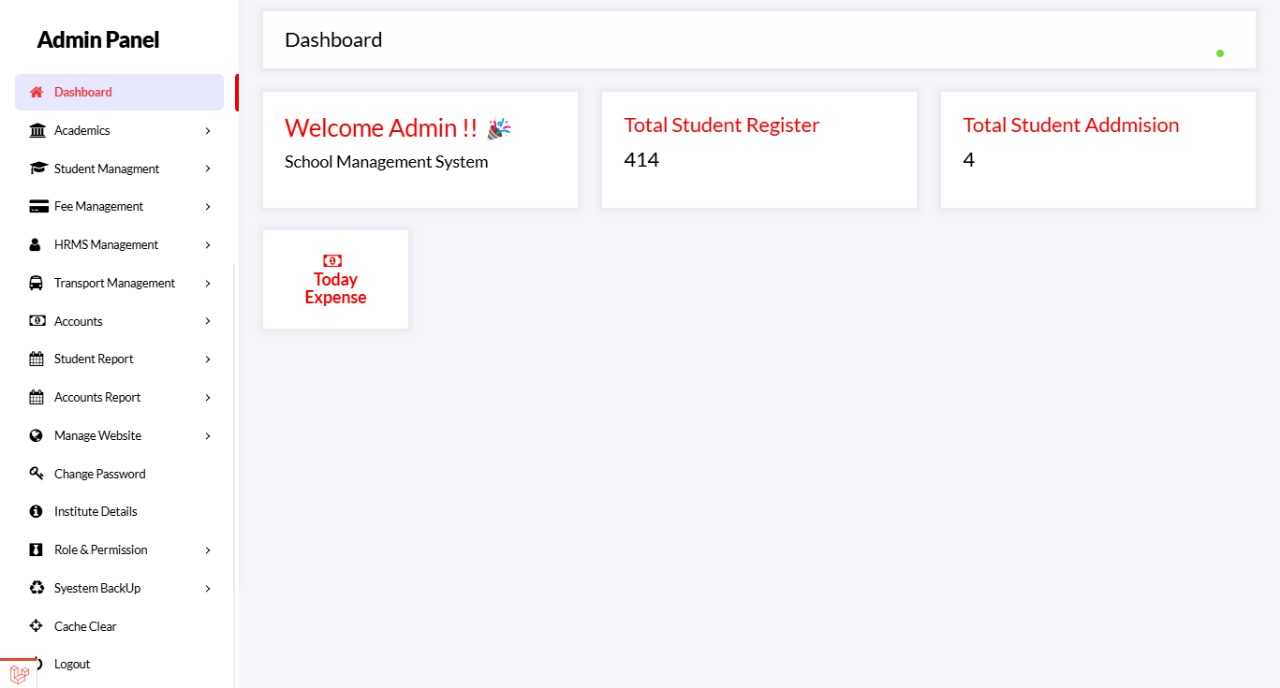Image resolution: width=1280 pixels, height=688 pixels.
Task: Expand the HRMS Management chevron
Action: point(208,245)
